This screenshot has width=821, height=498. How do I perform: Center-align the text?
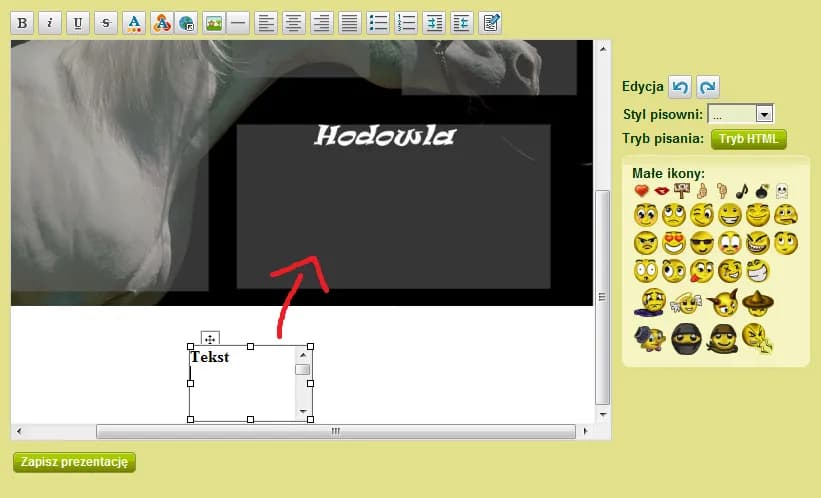point(293,24)
